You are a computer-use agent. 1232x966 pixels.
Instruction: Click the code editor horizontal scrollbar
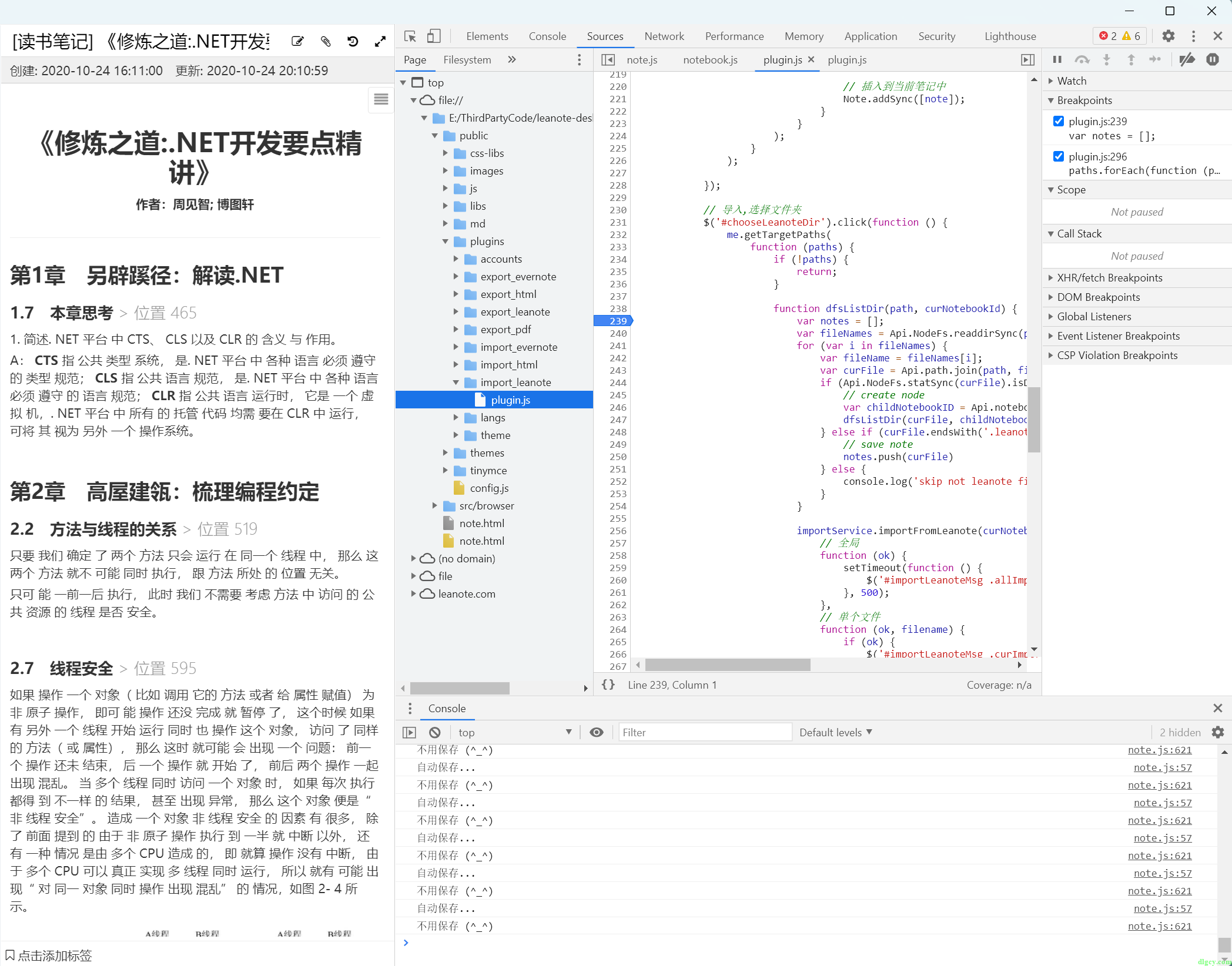click(x=728, y=665)
